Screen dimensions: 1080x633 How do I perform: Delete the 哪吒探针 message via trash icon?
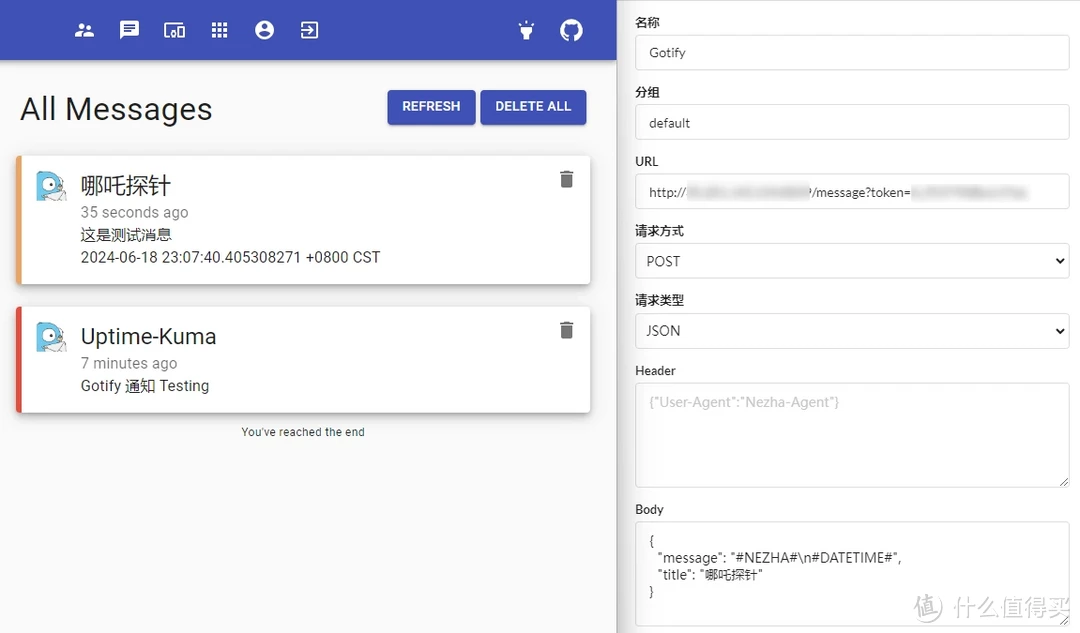[x=566, y=179]
